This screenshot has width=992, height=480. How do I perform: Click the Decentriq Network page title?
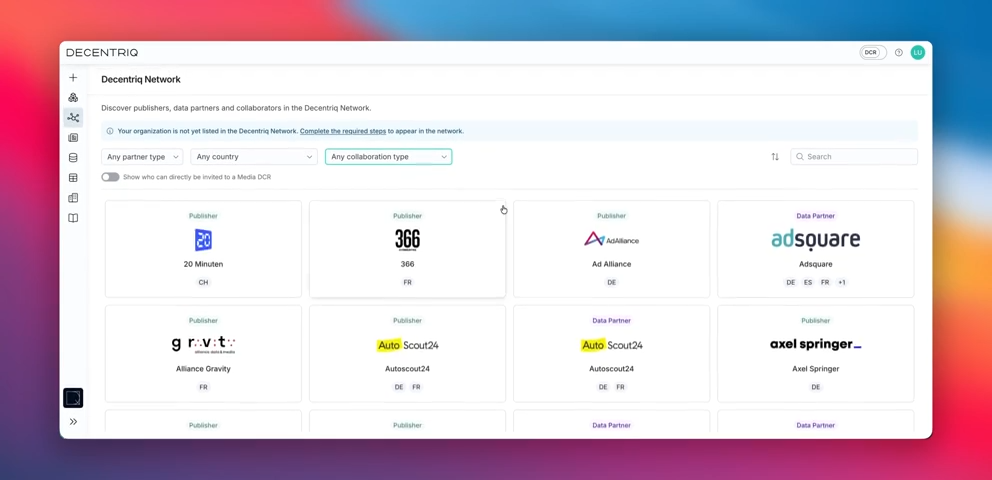click(x=141, y=80)
